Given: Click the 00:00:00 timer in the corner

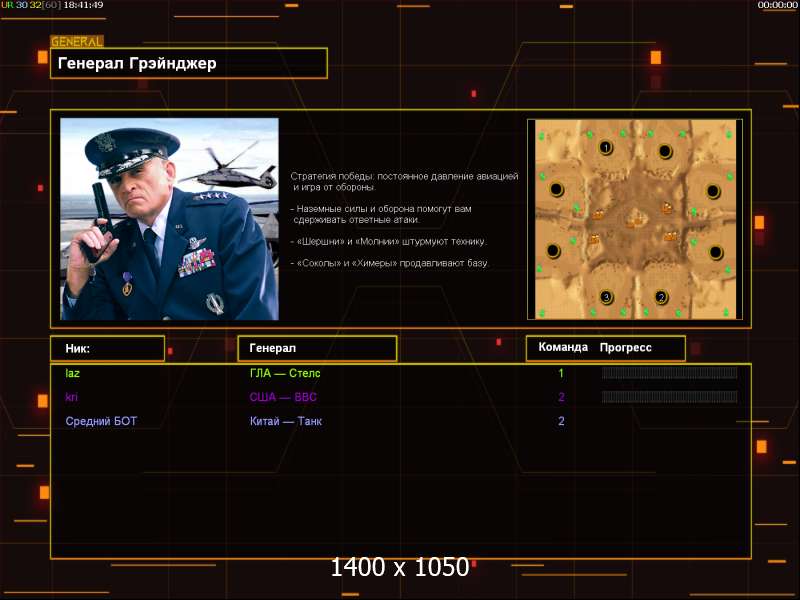Looking at the screenshot, I should pos(777,5).
